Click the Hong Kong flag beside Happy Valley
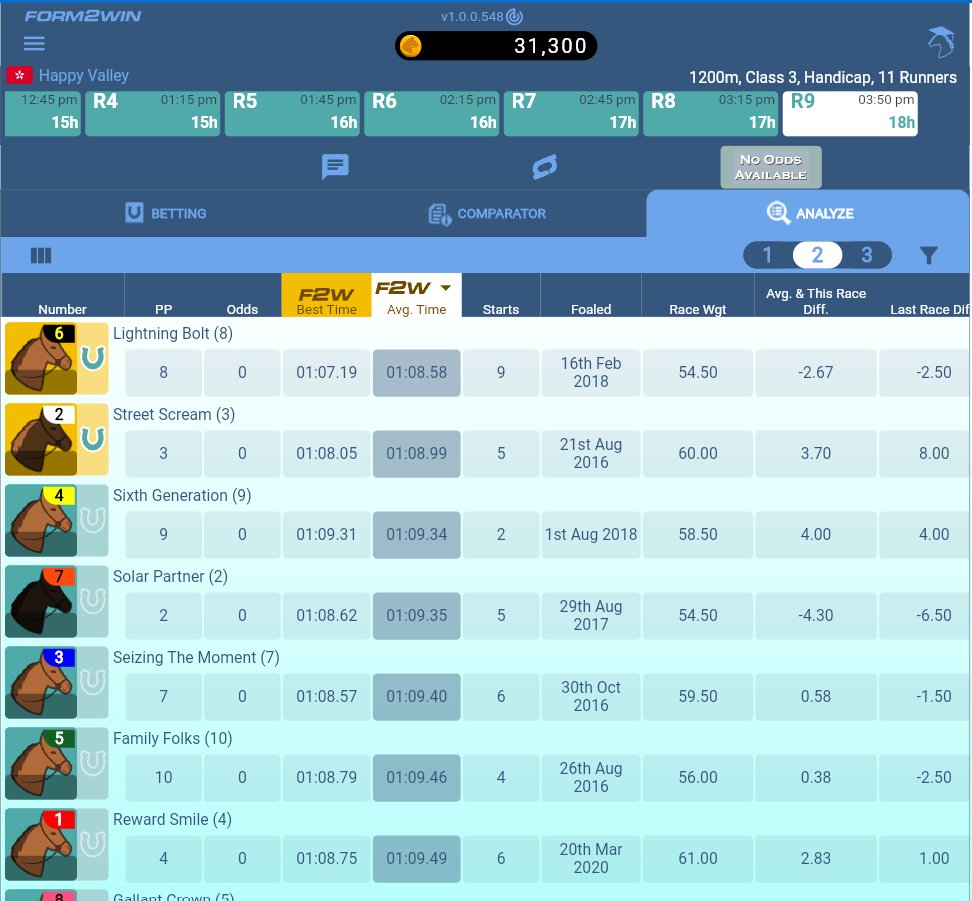Viewport: 972px width, 901px height. pos(18,76)
